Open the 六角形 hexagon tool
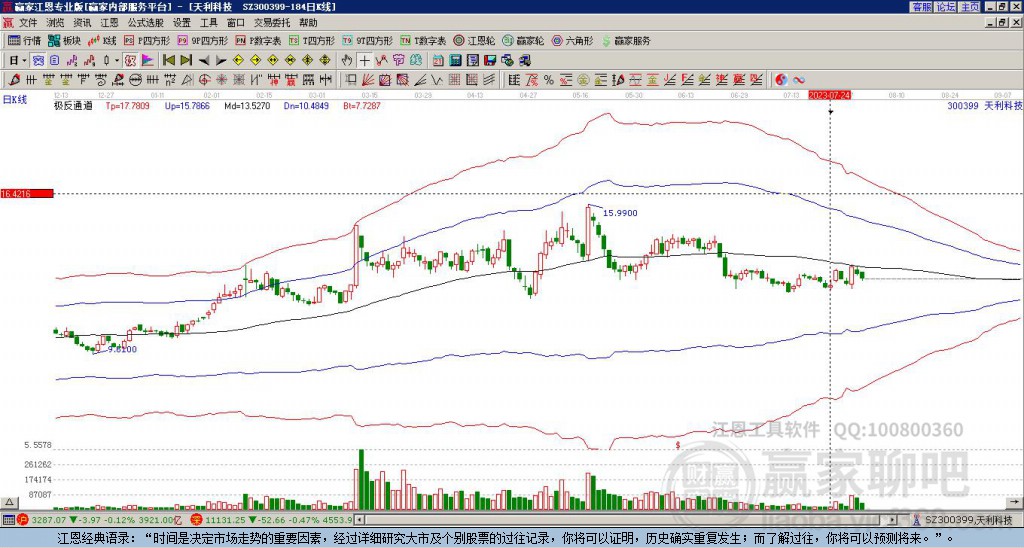1024x548 pixels. tap(573, 40)
